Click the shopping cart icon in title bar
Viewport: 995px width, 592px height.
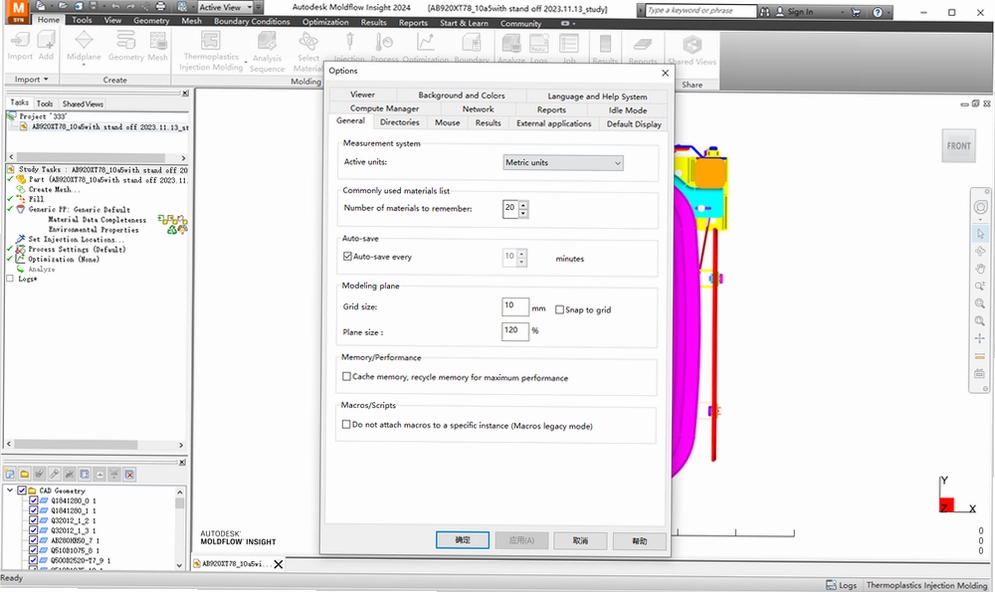pyautogui.click(x=855, y=11)
